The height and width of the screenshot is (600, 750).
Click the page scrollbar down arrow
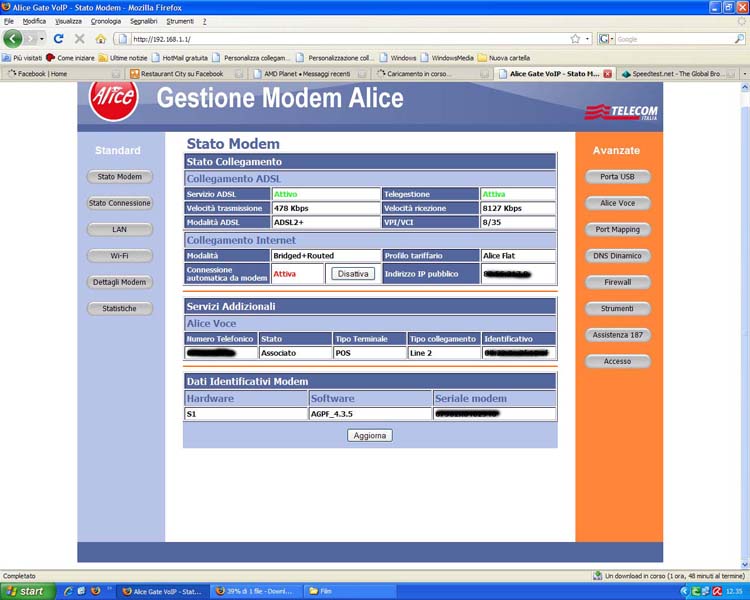point(745,565)
